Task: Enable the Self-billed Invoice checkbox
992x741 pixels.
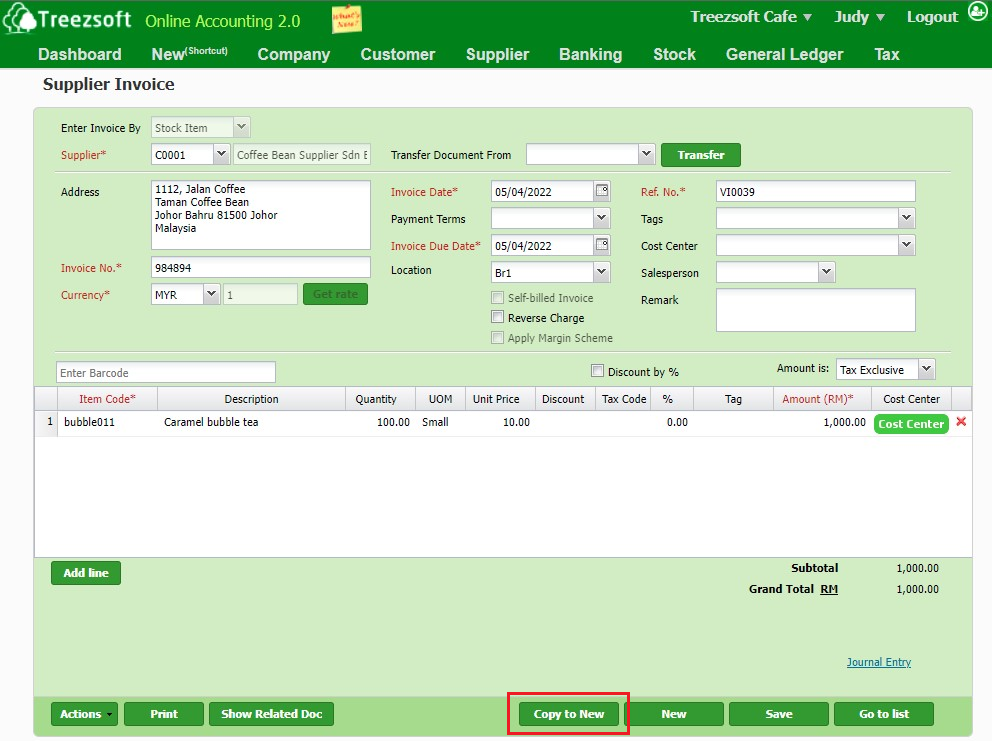Action: (497, 297)
